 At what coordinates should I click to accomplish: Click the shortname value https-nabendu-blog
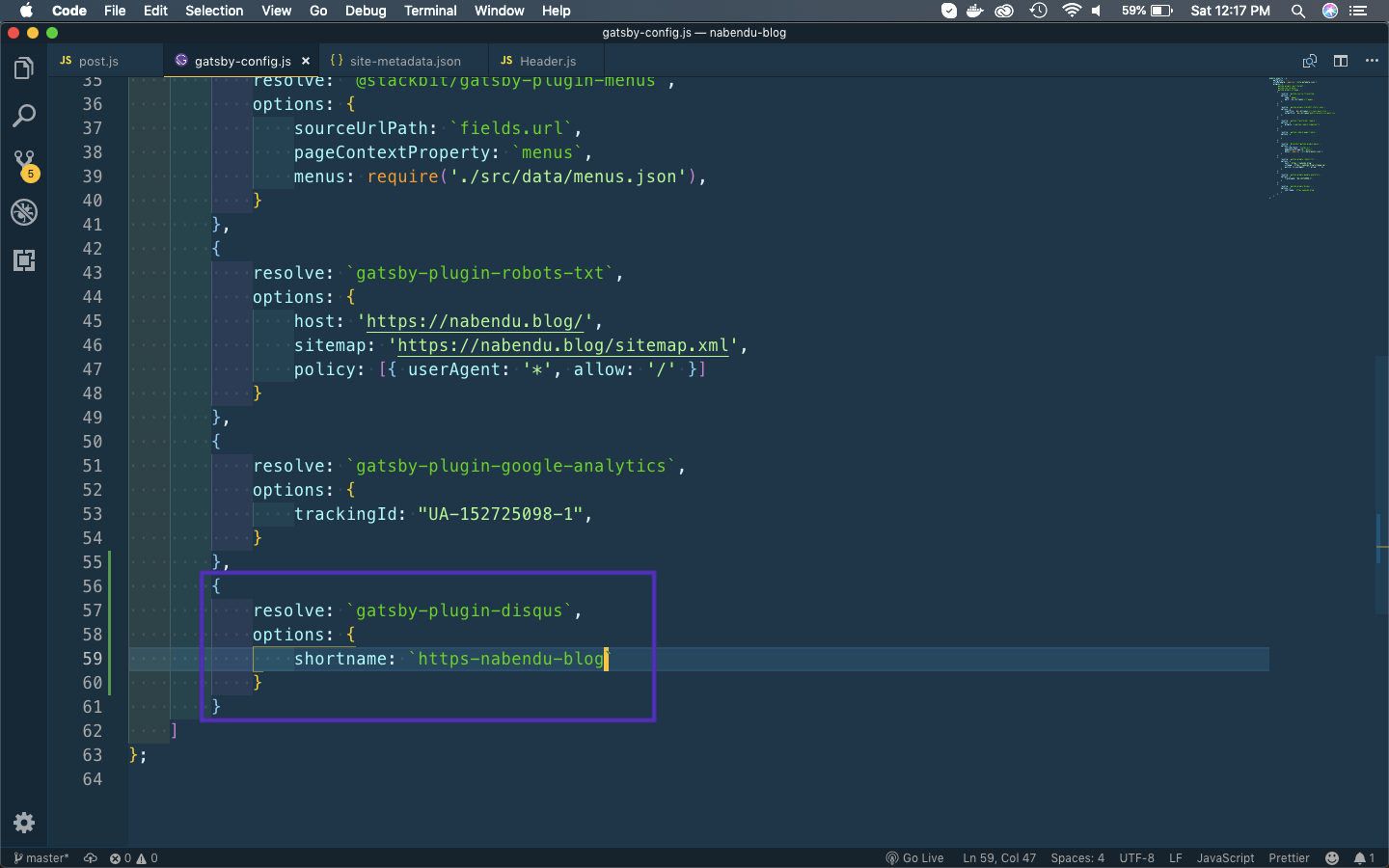click(510, 659)
